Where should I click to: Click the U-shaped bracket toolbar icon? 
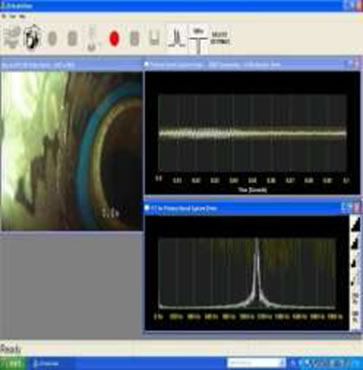[x=154, y=38]
